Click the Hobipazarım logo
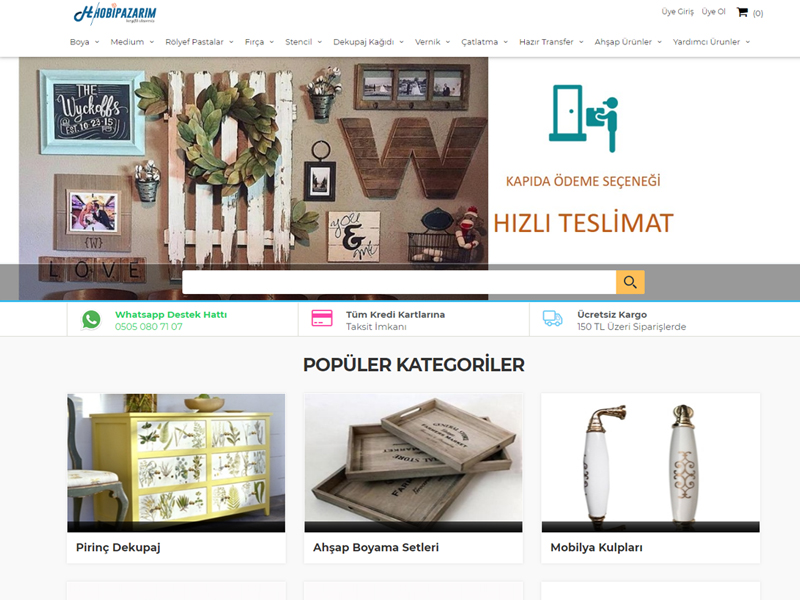 (115, 14)
